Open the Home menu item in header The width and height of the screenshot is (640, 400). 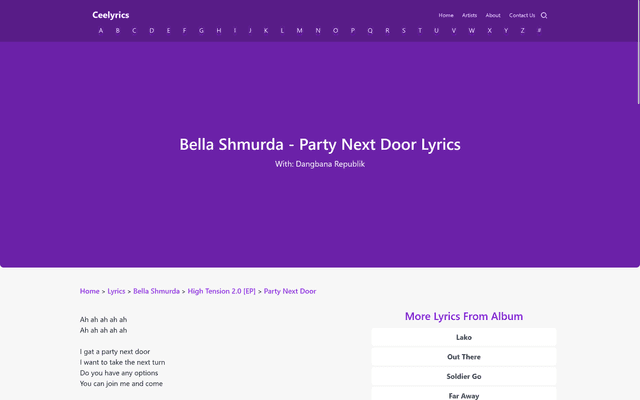tap(446, 15)
